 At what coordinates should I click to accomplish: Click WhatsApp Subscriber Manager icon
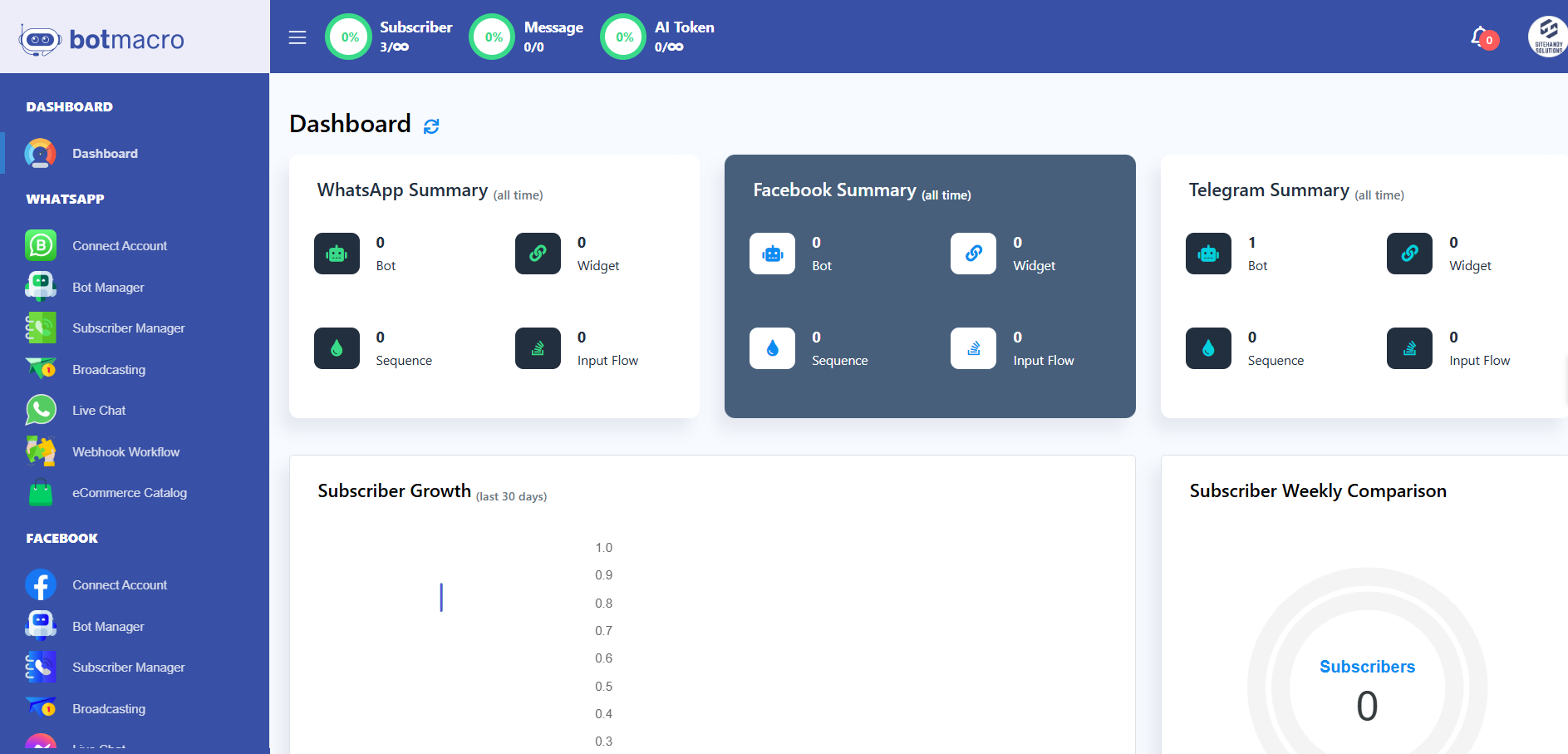pyautogui.click(x=41, y=328)
